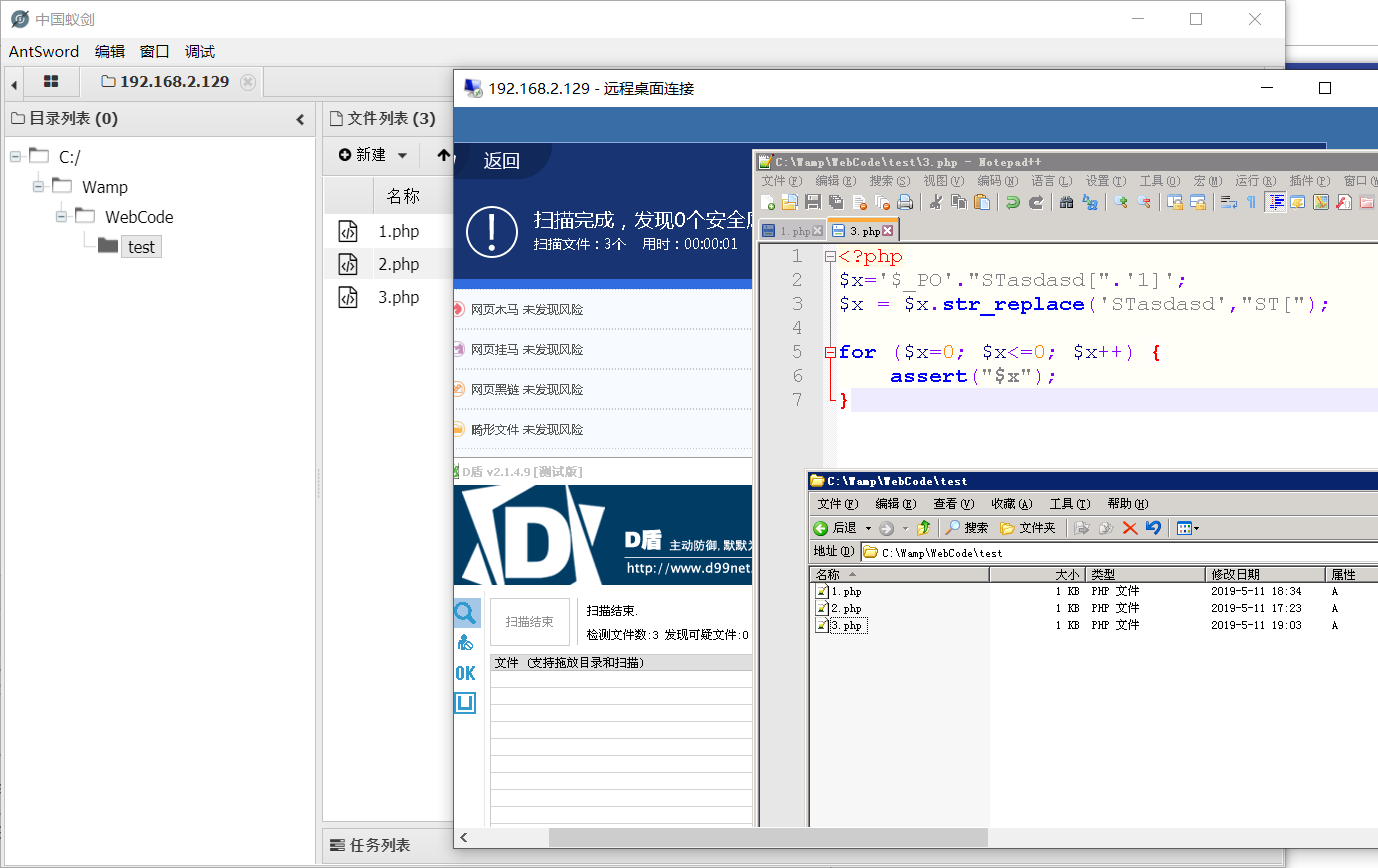
Task: Collapse the &lt;?php fold marker on line 1
Action: (830, 256)
